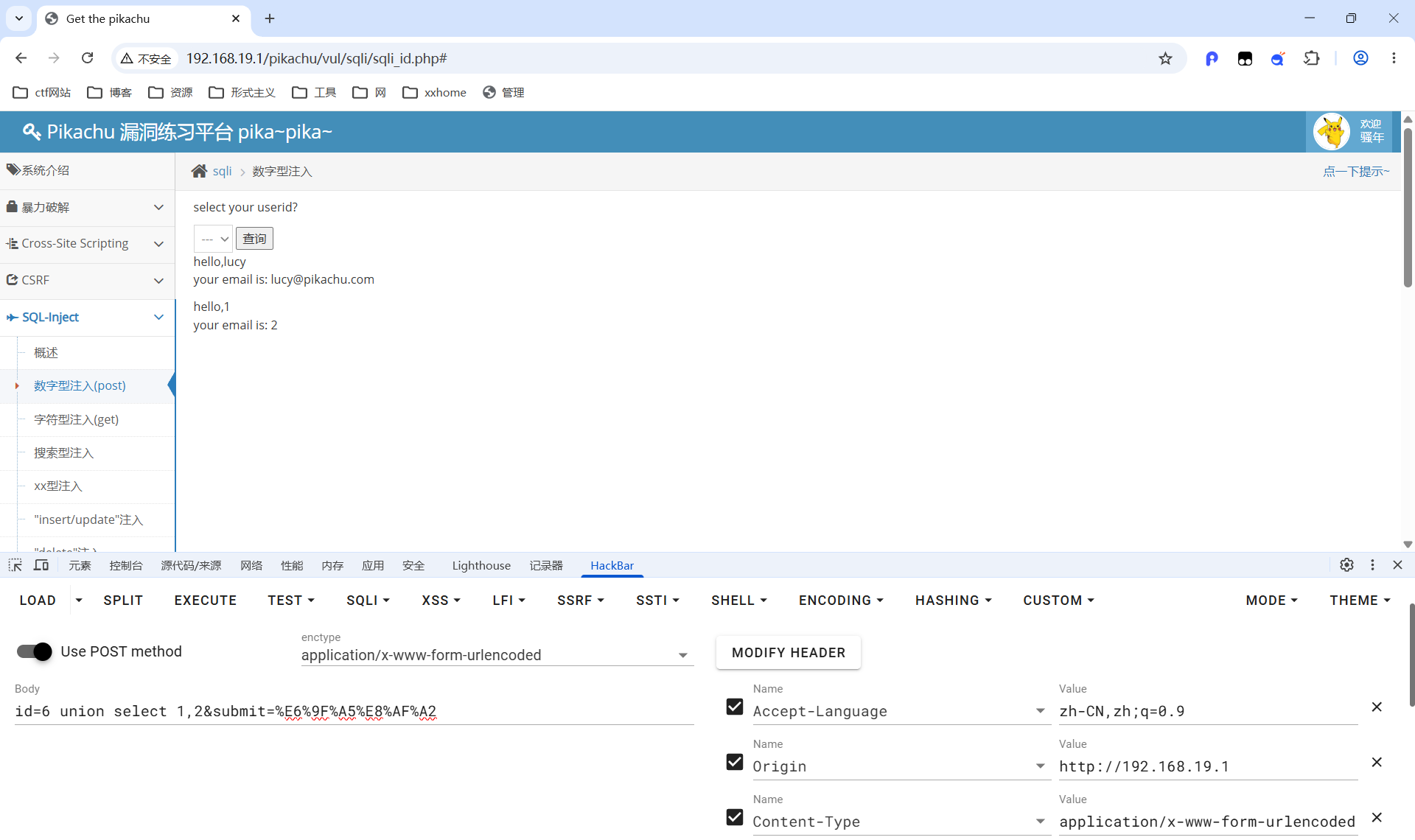
Task: Open the SQLI dropdown menu
Action: [368, 601]
